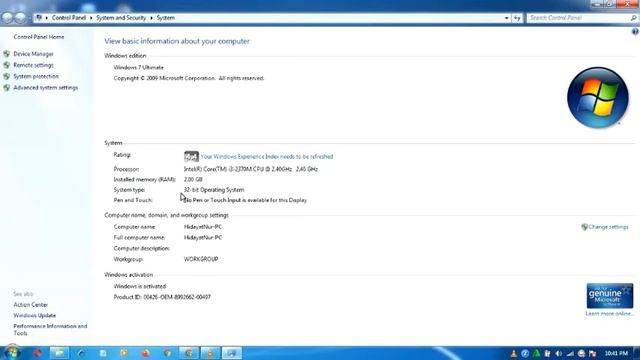Viewport: 640px width, 360px height.
Task: Open Control Panel Home
Action: click(39, 37)
